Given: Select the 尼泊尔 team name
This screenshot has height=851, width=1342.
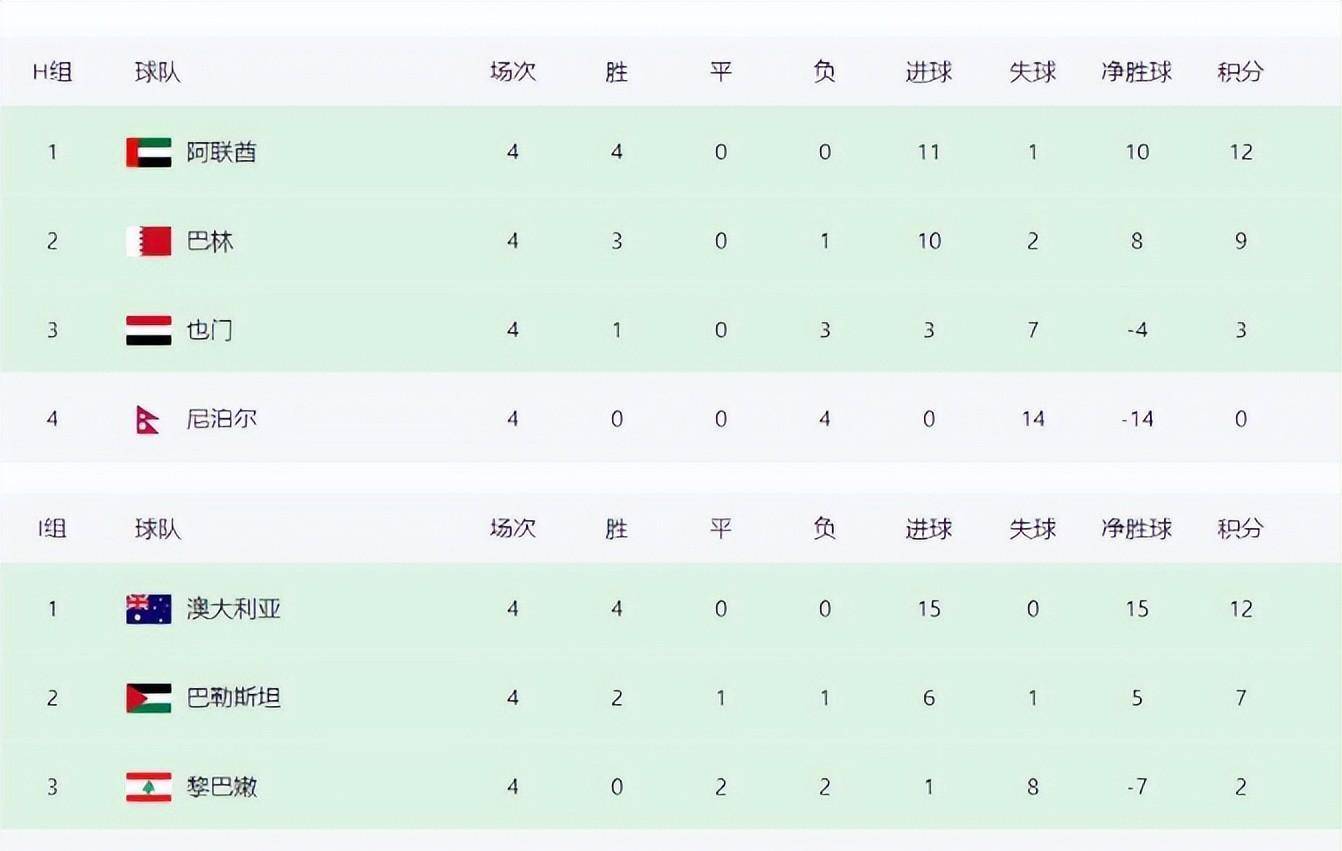Looking at the screenshot, I should point(221,419).
